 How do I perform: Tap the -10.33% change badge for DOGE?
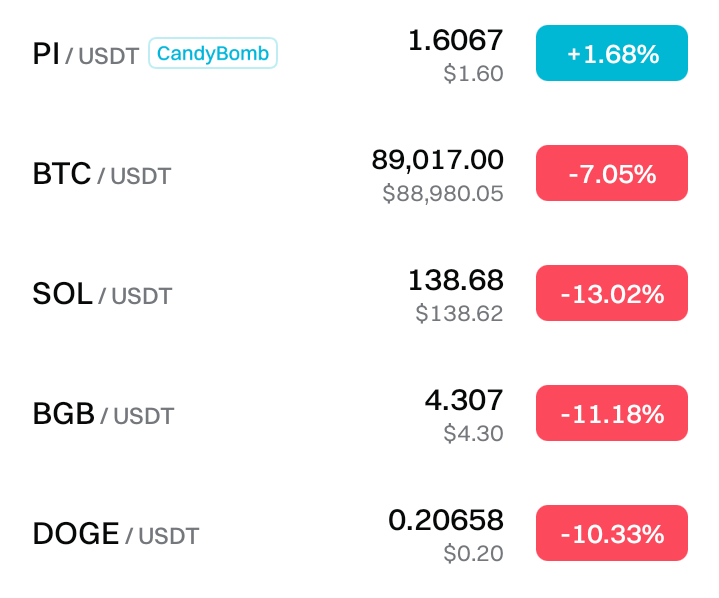[611, 534]
